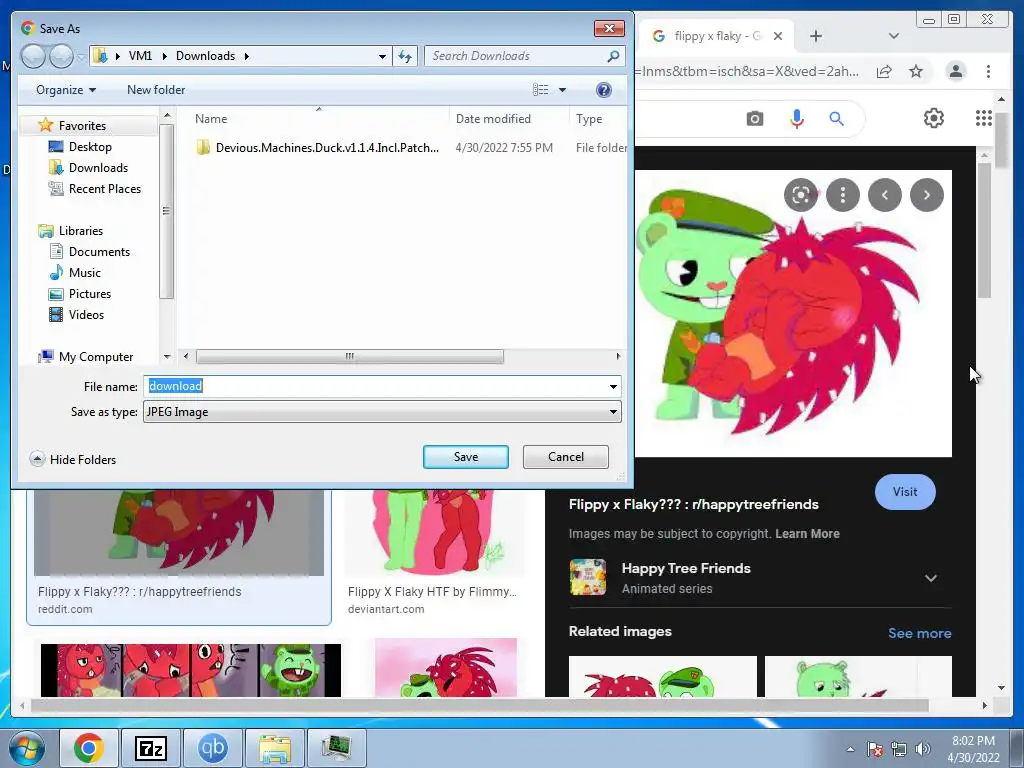Screen dimensions: 1024x768
Task: Click the Visit button
Action: pyautogui.click(x=904, y=492)
